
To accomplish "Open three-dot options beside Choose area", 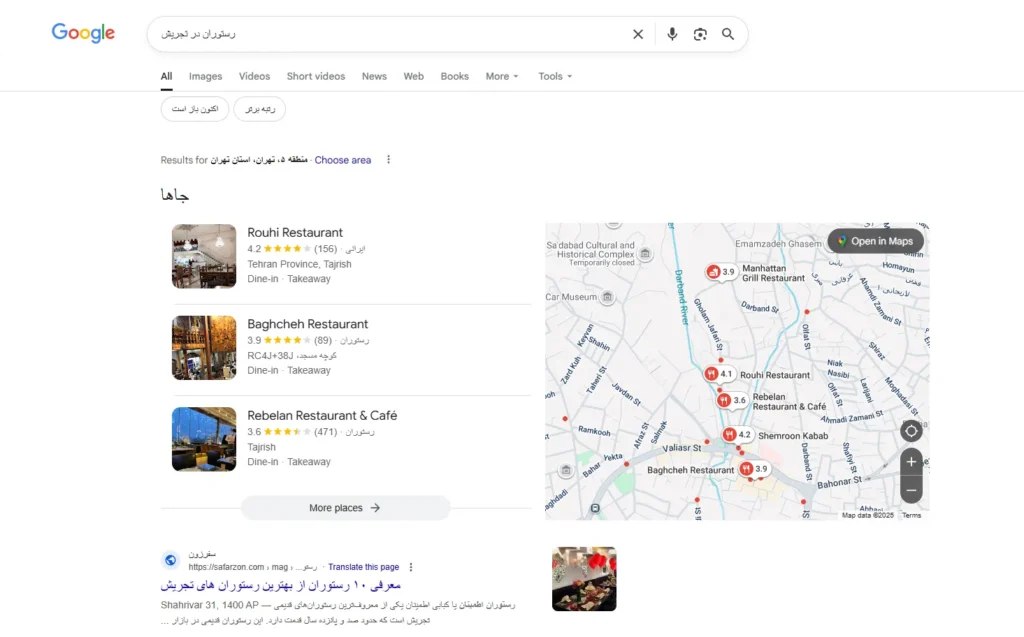I will point(388,160).
